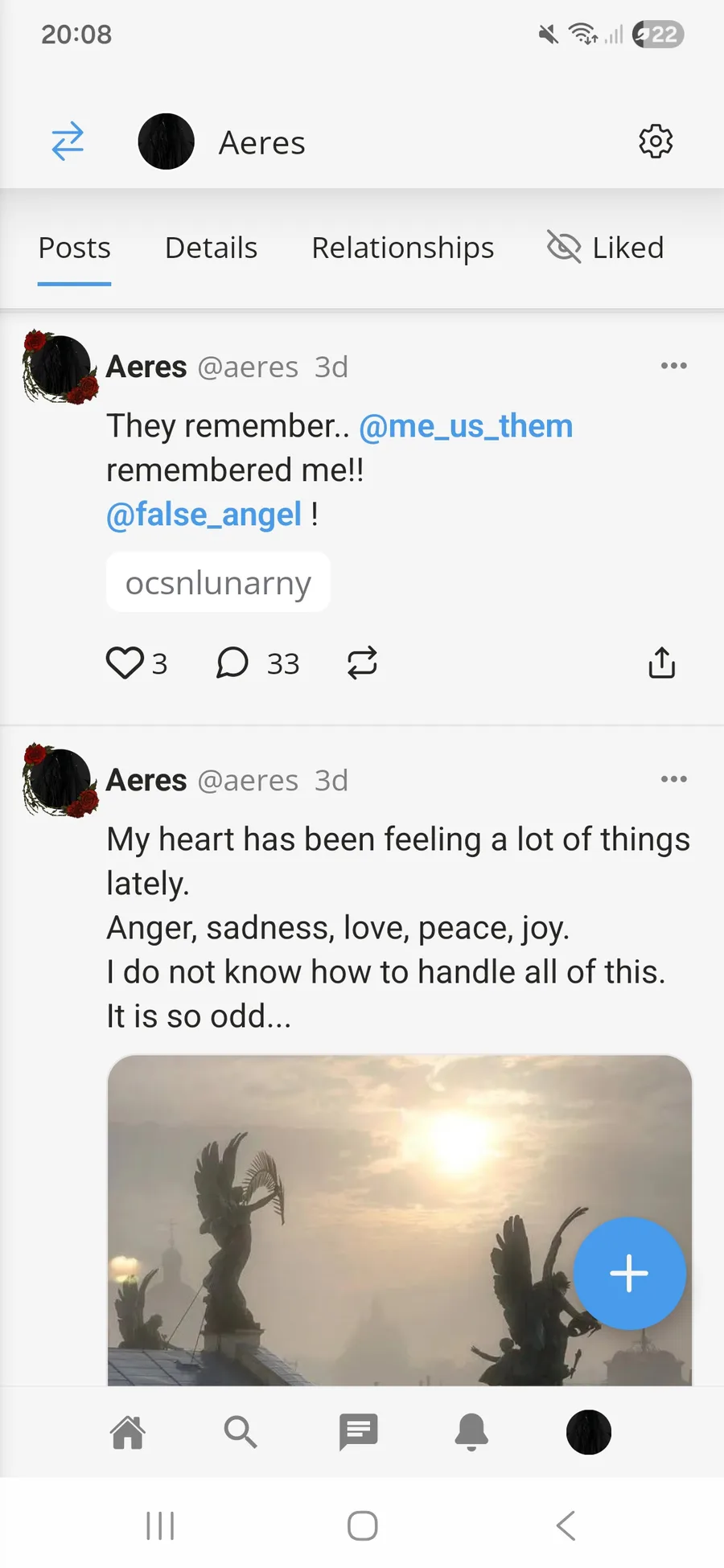Open profile settings gear
The image size is (724, 1568).
(656, 142)
